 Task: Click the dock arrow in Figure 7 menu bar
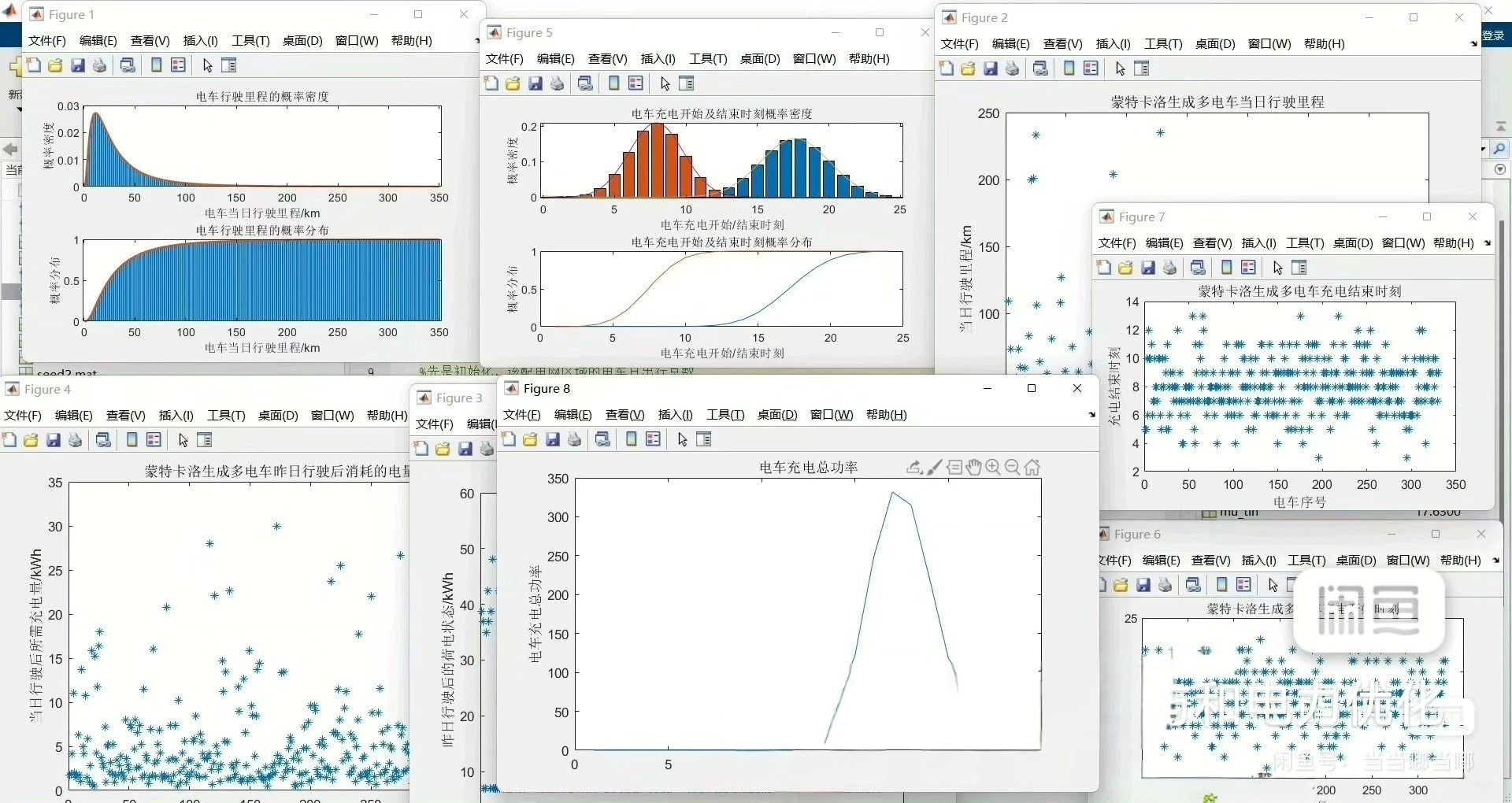click(1487, 243)
